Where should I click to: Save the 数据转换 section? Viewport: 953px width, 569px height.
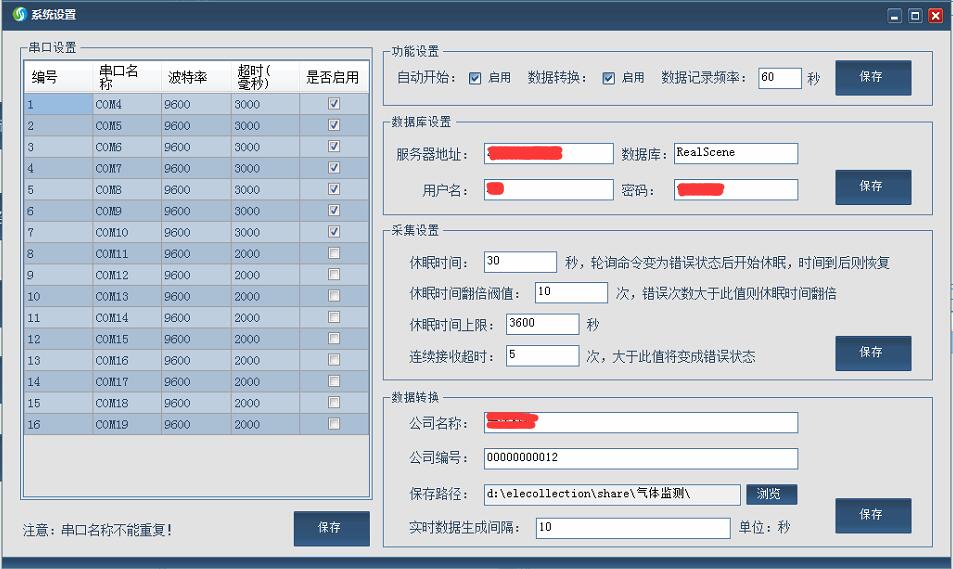click(x=872, y=514)
